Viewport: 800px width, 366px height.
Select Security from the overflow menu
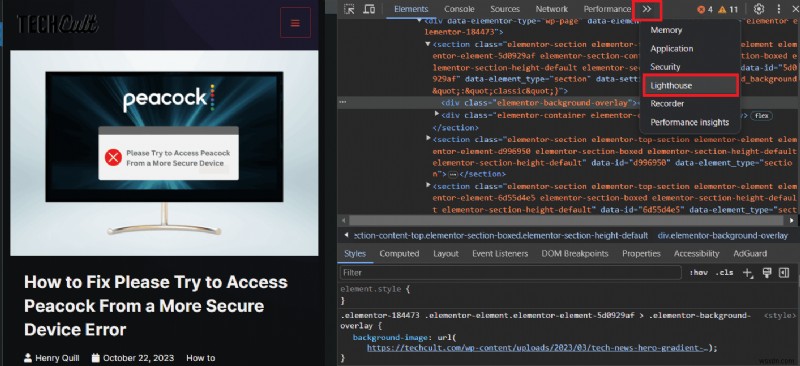665,67
